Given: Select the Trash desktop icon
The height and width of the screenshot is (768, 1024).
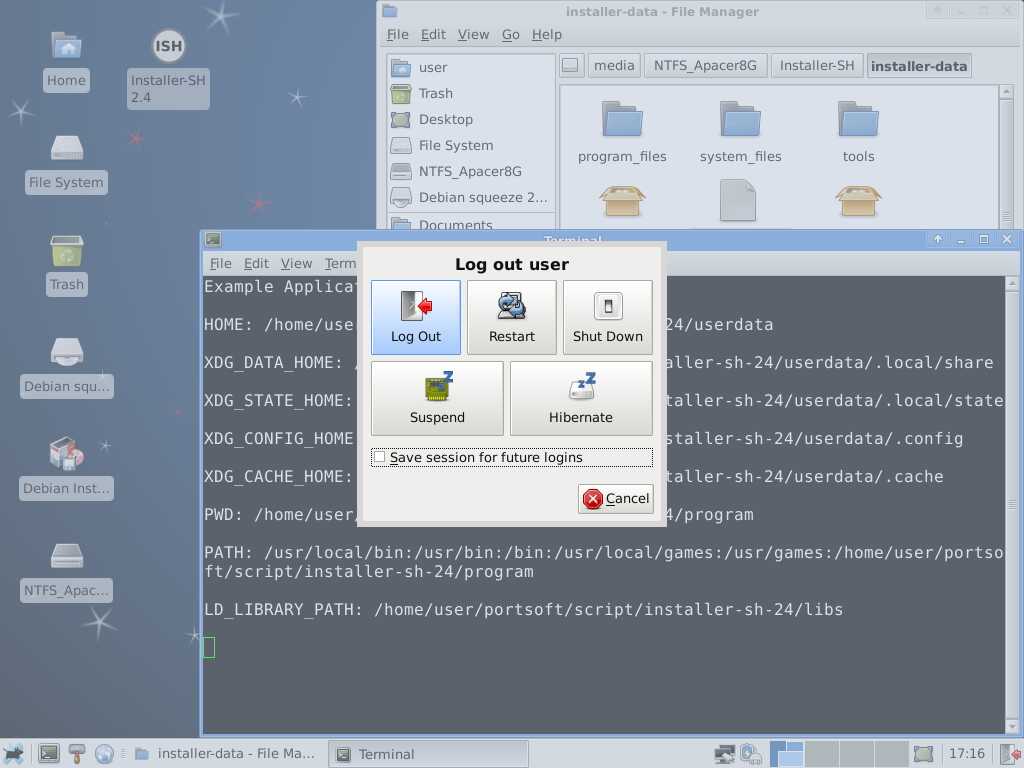Looking at the screenshot, I should coord(66,266).
